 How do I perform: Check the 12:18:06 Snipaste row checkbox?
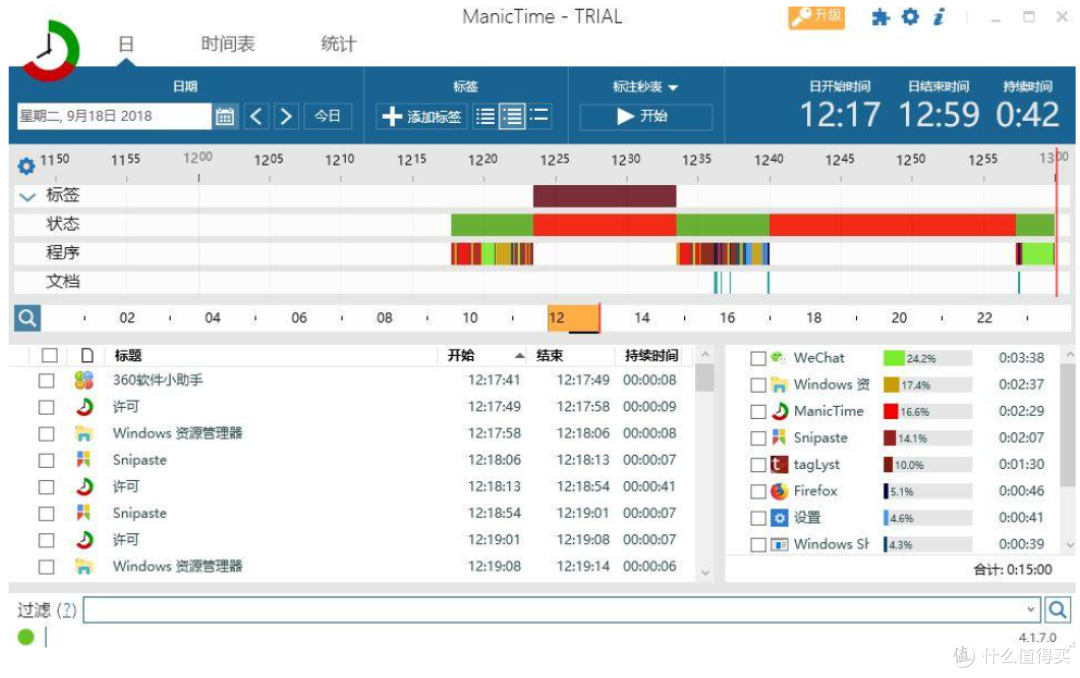tap(46, 460)
